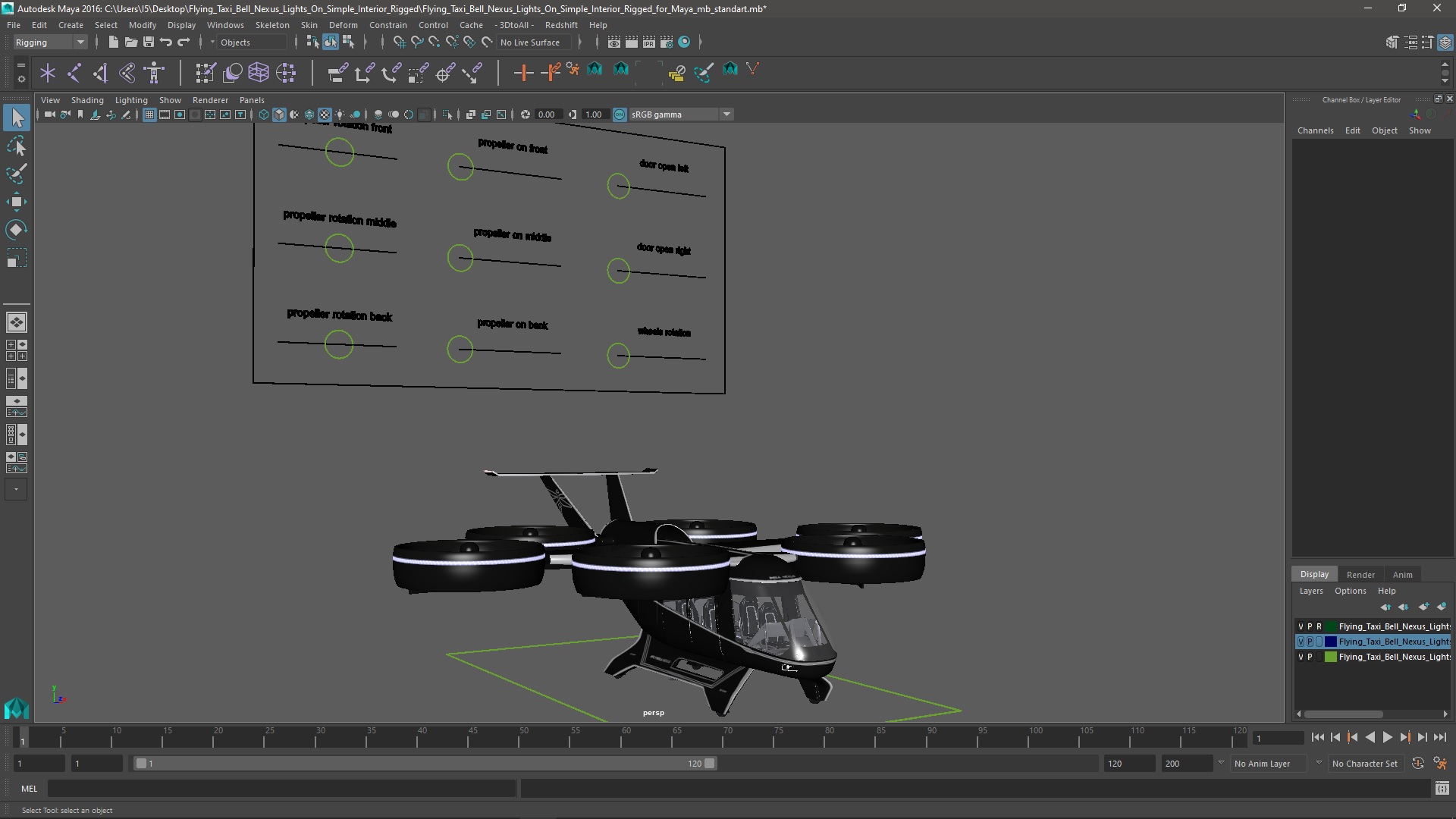Redo the last undone action
Viewport: 1456px width, 819px height.
pyautogui.click(x=183, y=42)
